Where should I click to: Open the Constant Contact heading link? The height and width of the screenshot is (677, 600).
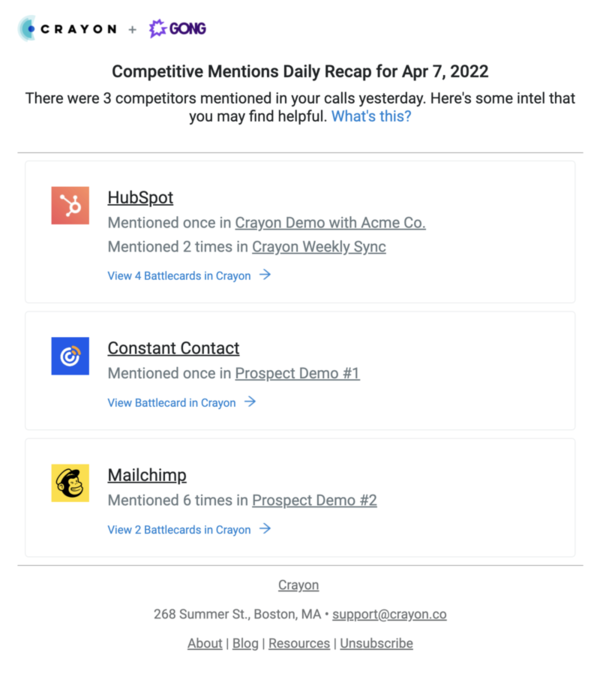point(173,349)
